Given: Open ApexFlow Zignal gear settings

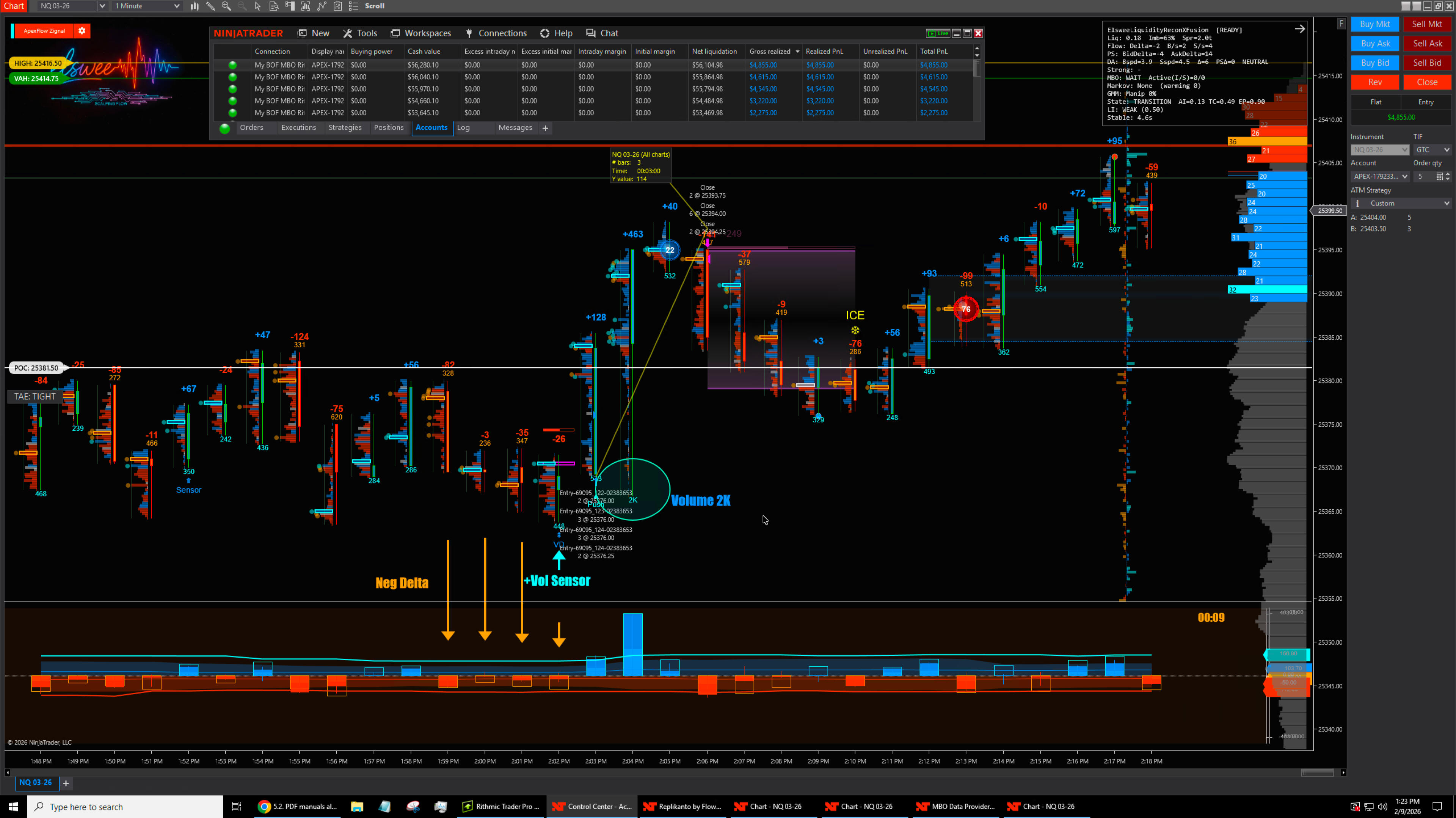Looking at the screenshot, I should coord(82,30).
